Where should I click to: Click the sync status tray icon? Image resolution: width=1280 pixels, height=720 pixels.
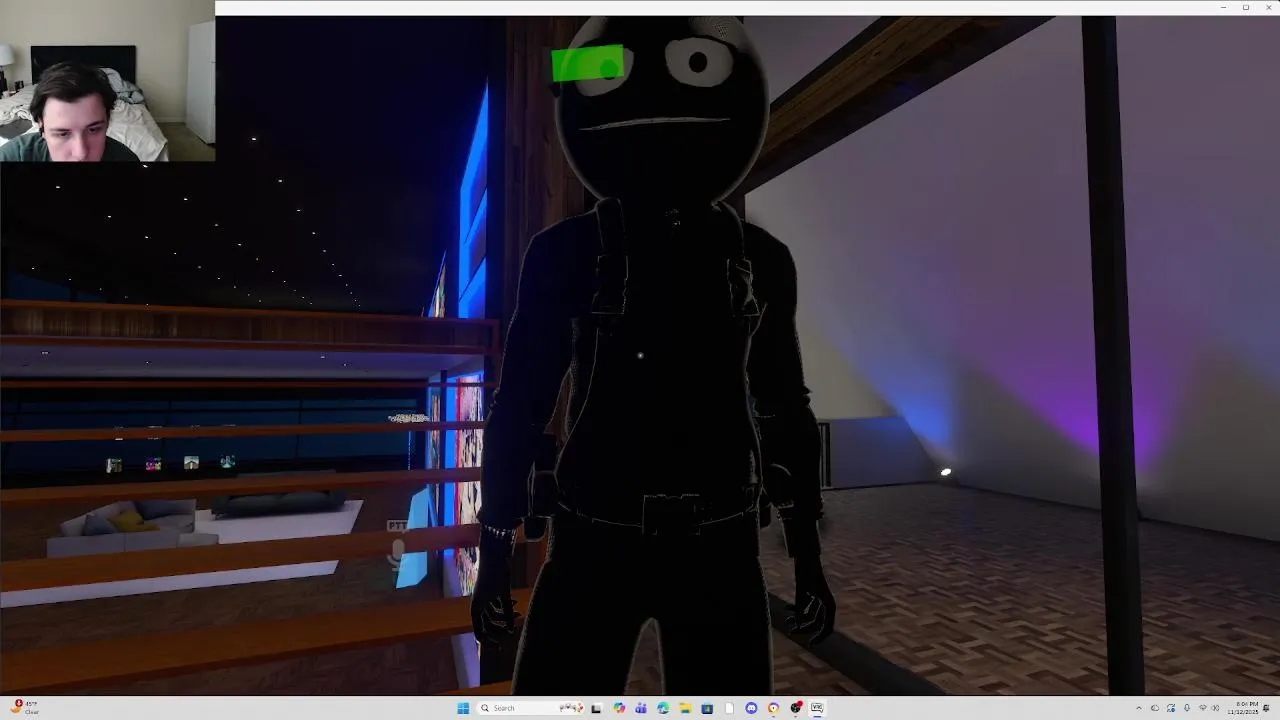[x=1171, y=708]
